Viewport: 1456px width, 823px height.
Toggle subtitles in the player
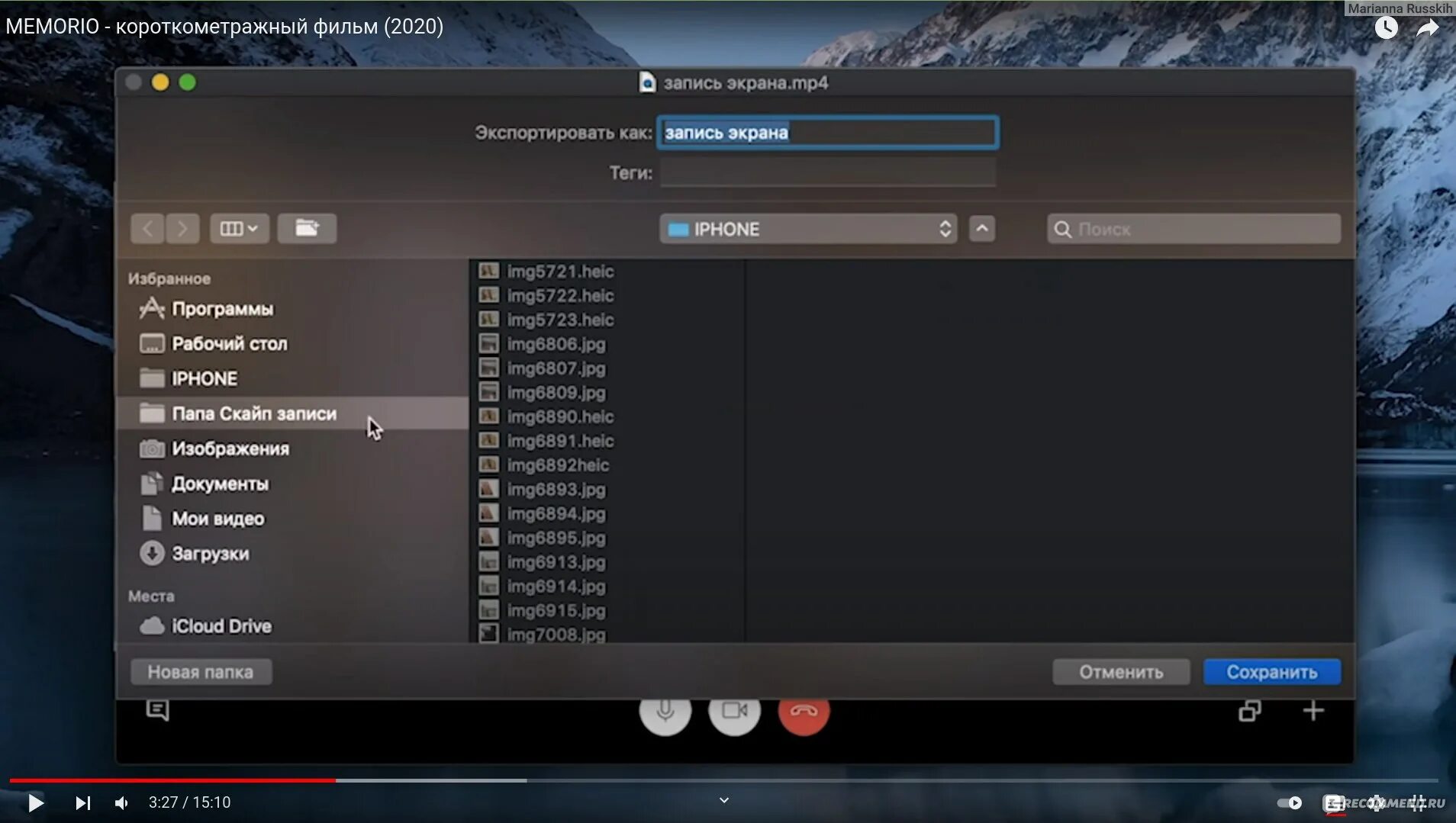[x=1333, y=803]
